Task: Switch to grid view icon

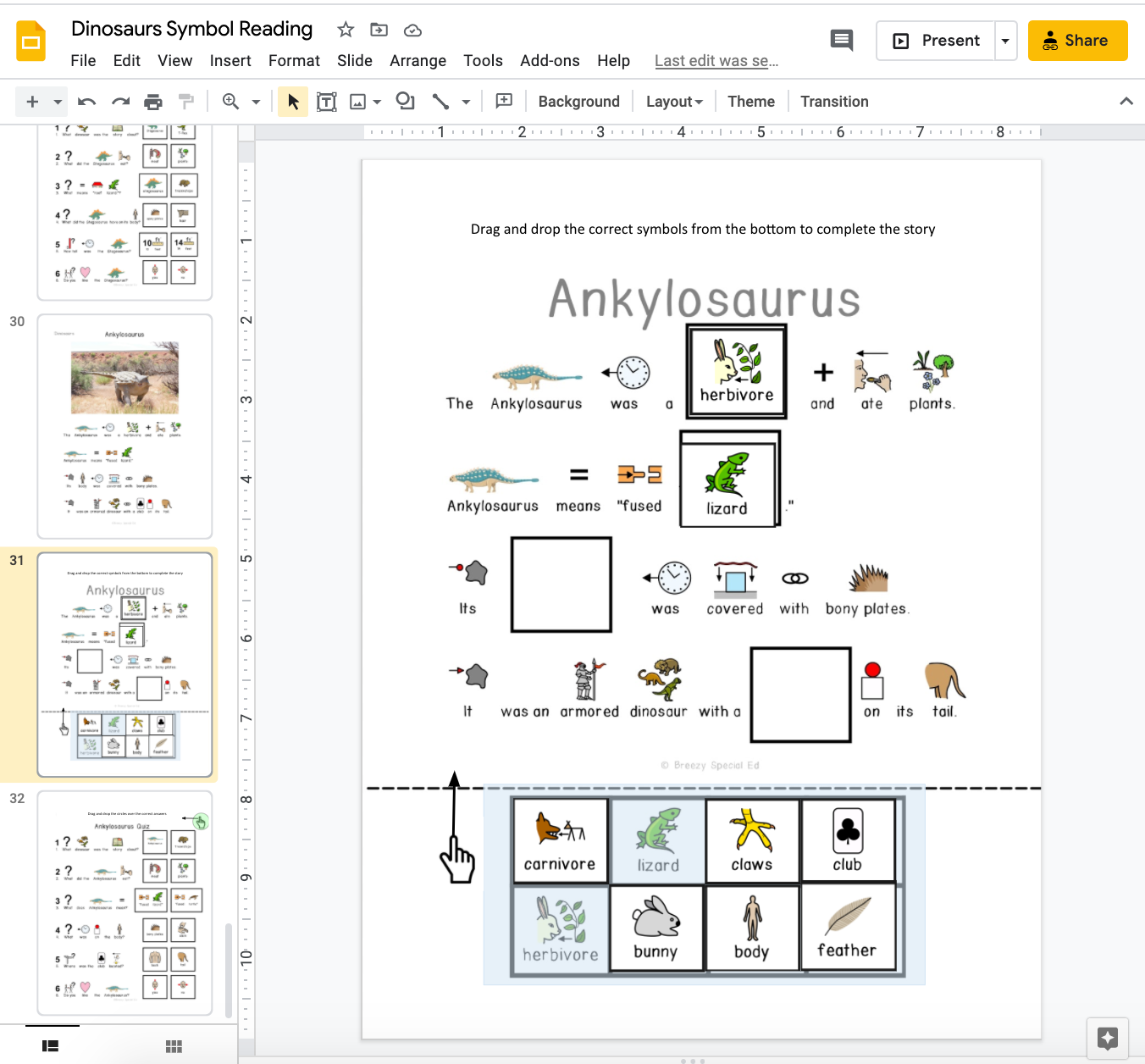Action: tap(174, 1046)
